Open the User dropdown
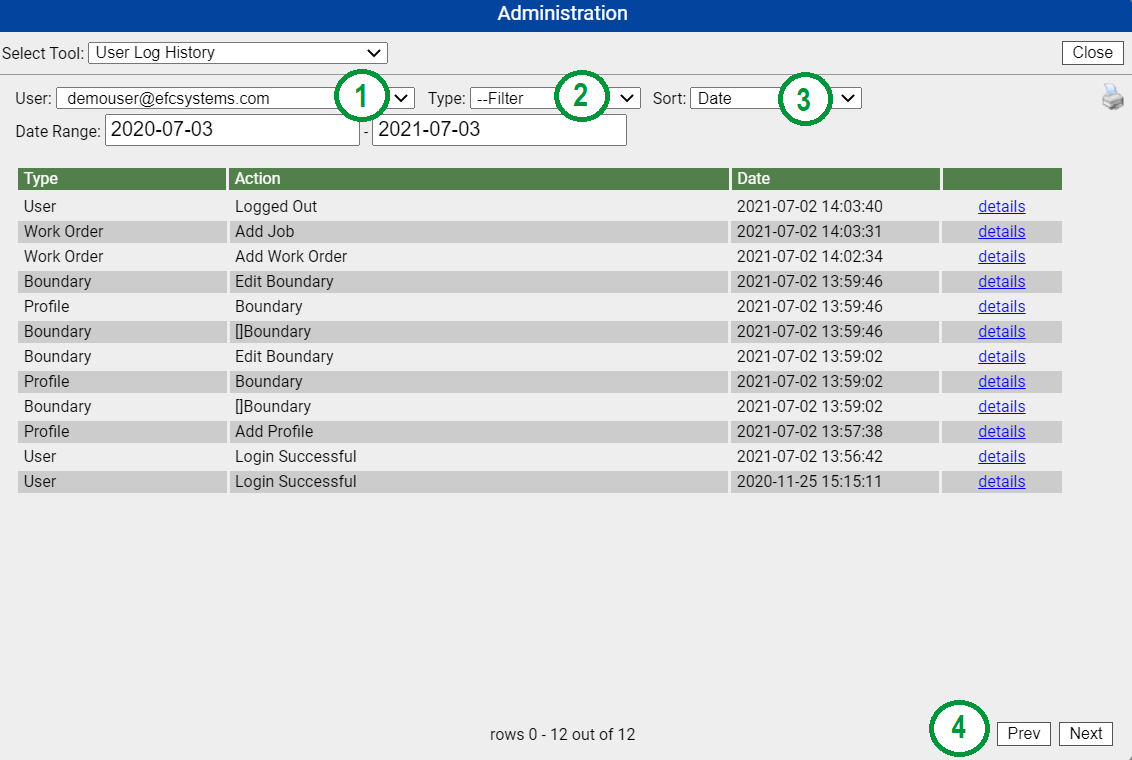 (235, 98)
